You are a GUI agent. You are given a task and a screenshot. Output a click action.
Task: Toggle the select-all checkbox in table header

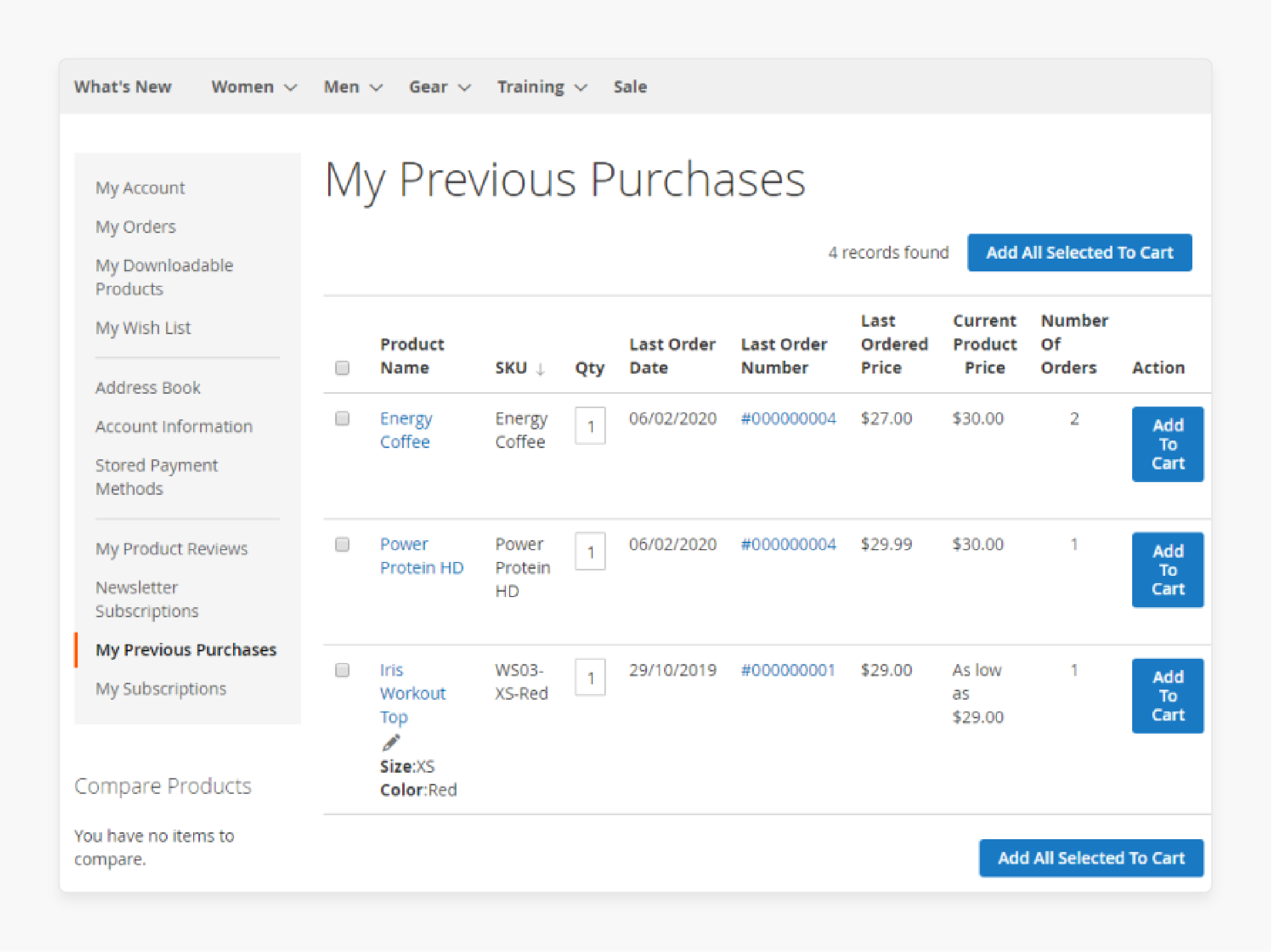tap(343, 368)
